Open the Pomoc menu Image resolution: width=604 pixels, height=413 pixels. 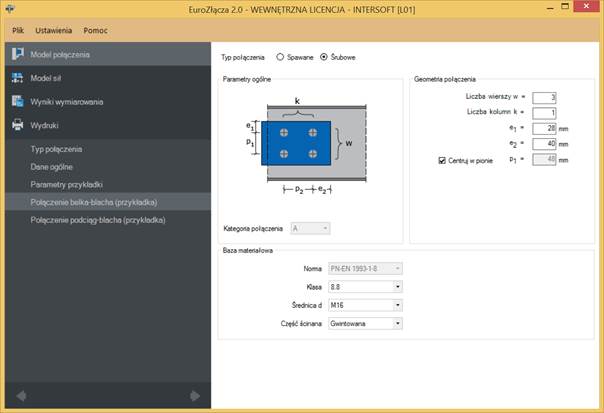tap(95, 30)
